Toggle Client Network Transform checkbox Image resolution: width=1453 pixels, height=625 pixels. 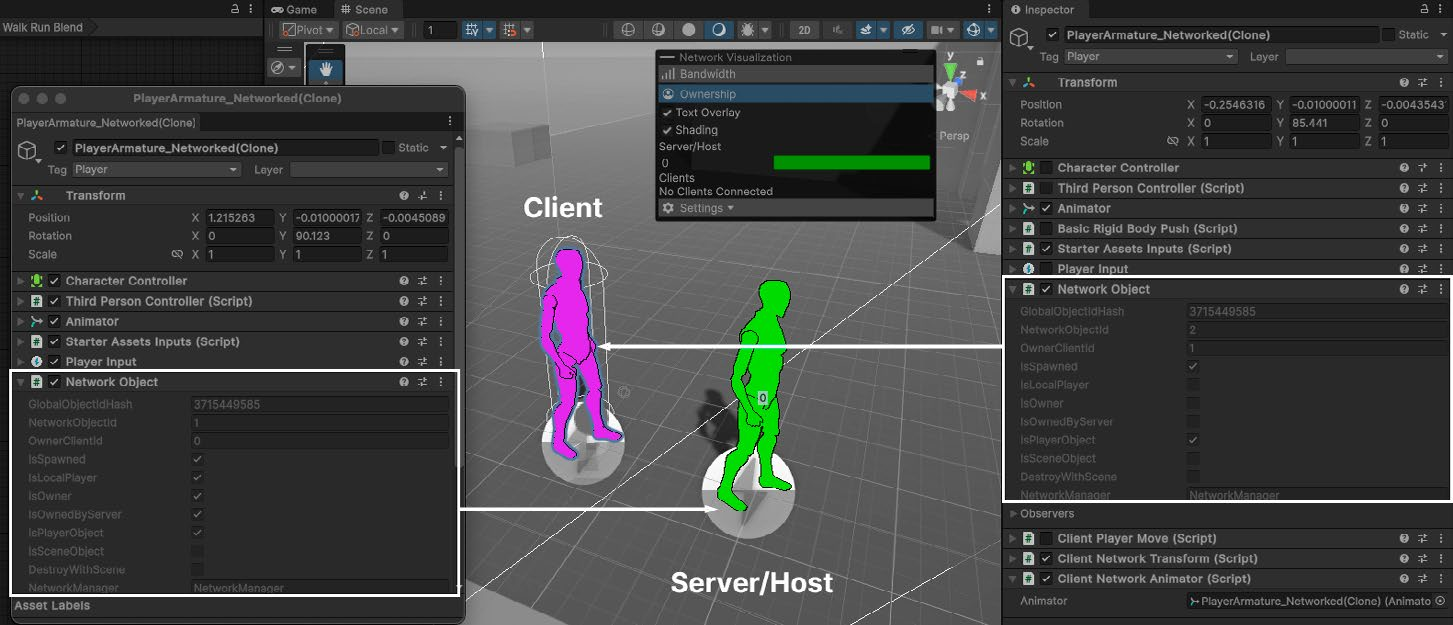tap(1046, 558)
